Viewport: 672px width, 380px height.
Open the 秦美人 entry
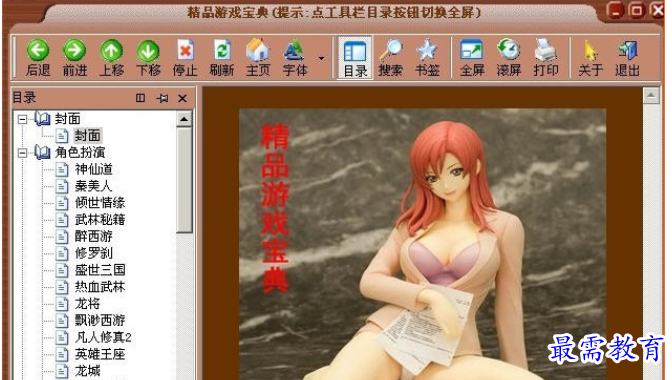click(x=93, y=186)
